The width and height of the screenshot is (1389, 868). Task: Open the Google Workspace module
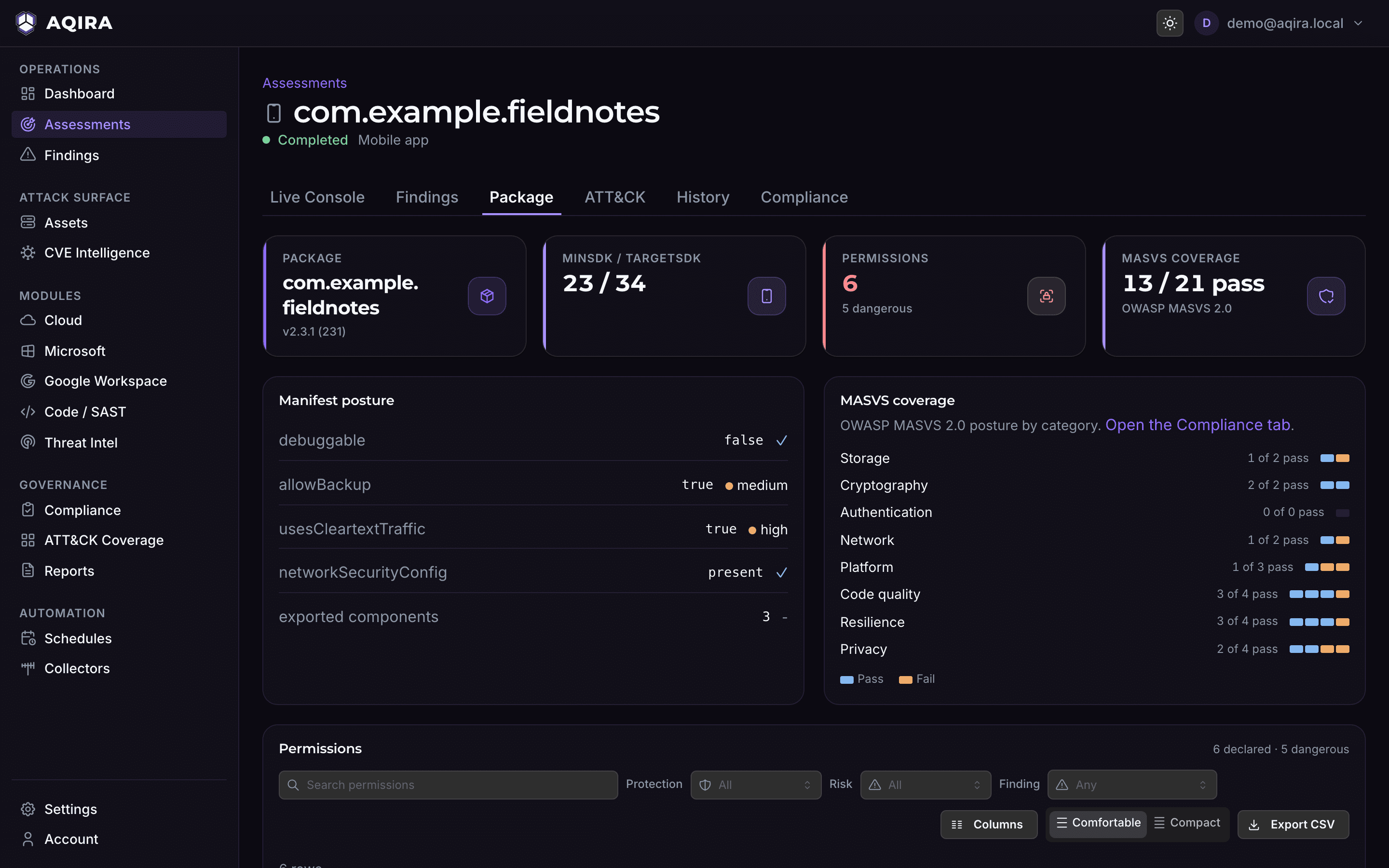(x=119, y=381)
